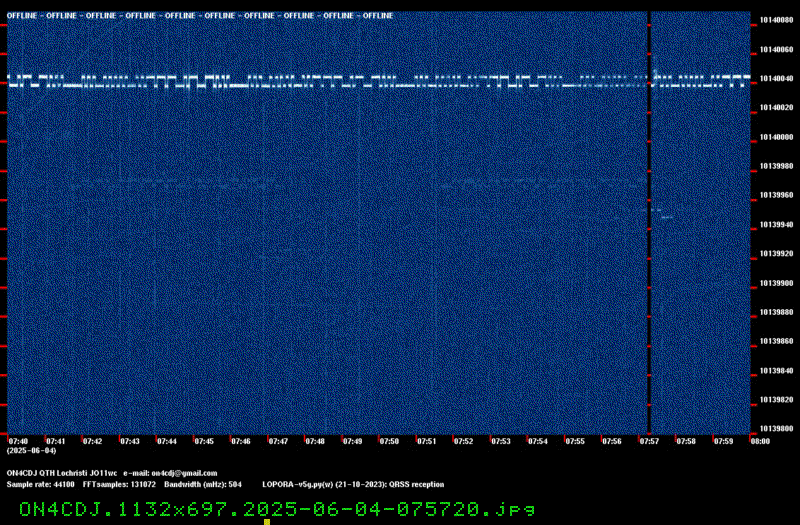Select the 07:55 time label

tap(575, 441)
